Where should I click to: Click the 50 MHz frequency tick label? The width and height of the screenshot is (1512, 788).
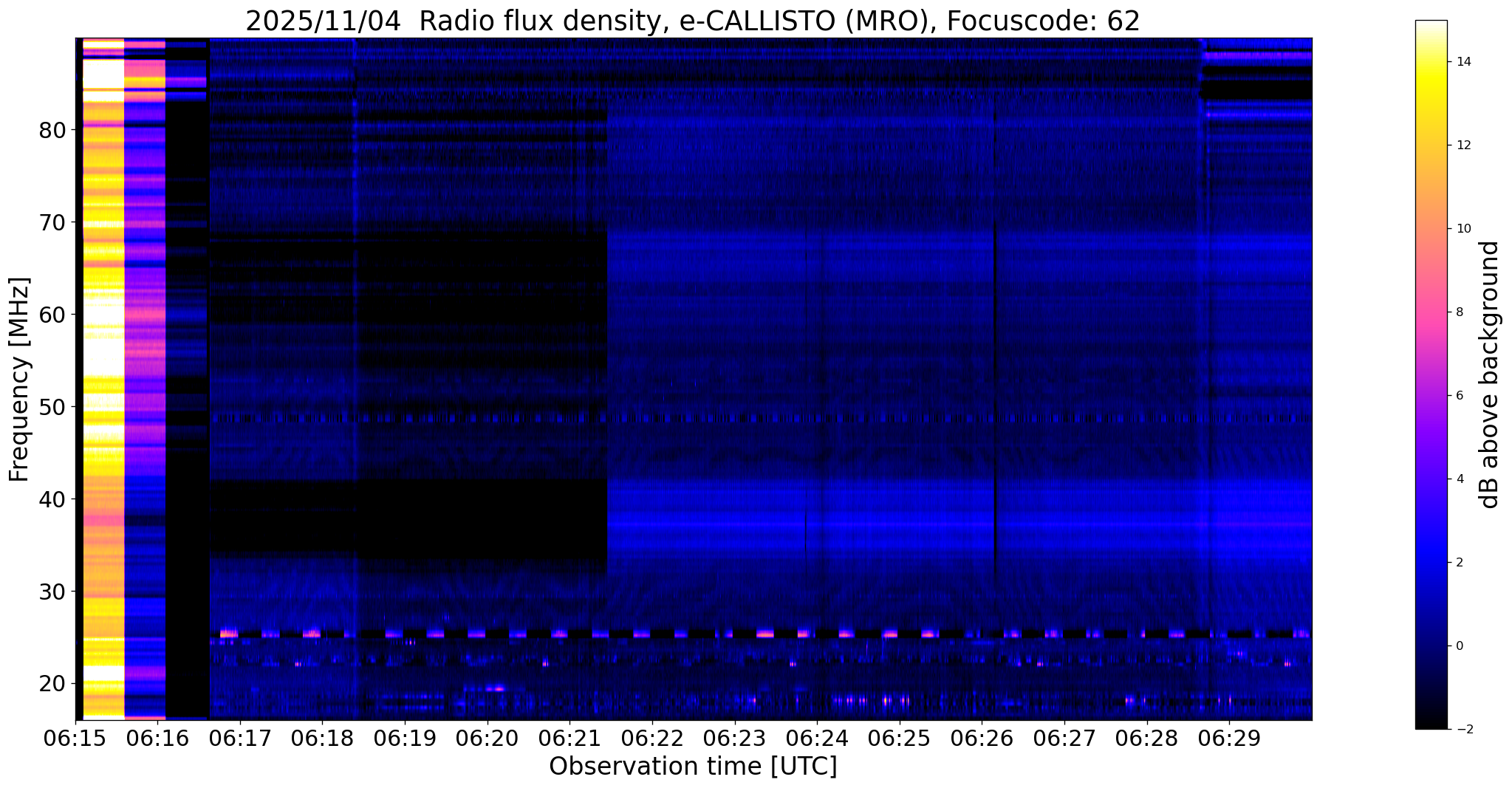[52, 407]
